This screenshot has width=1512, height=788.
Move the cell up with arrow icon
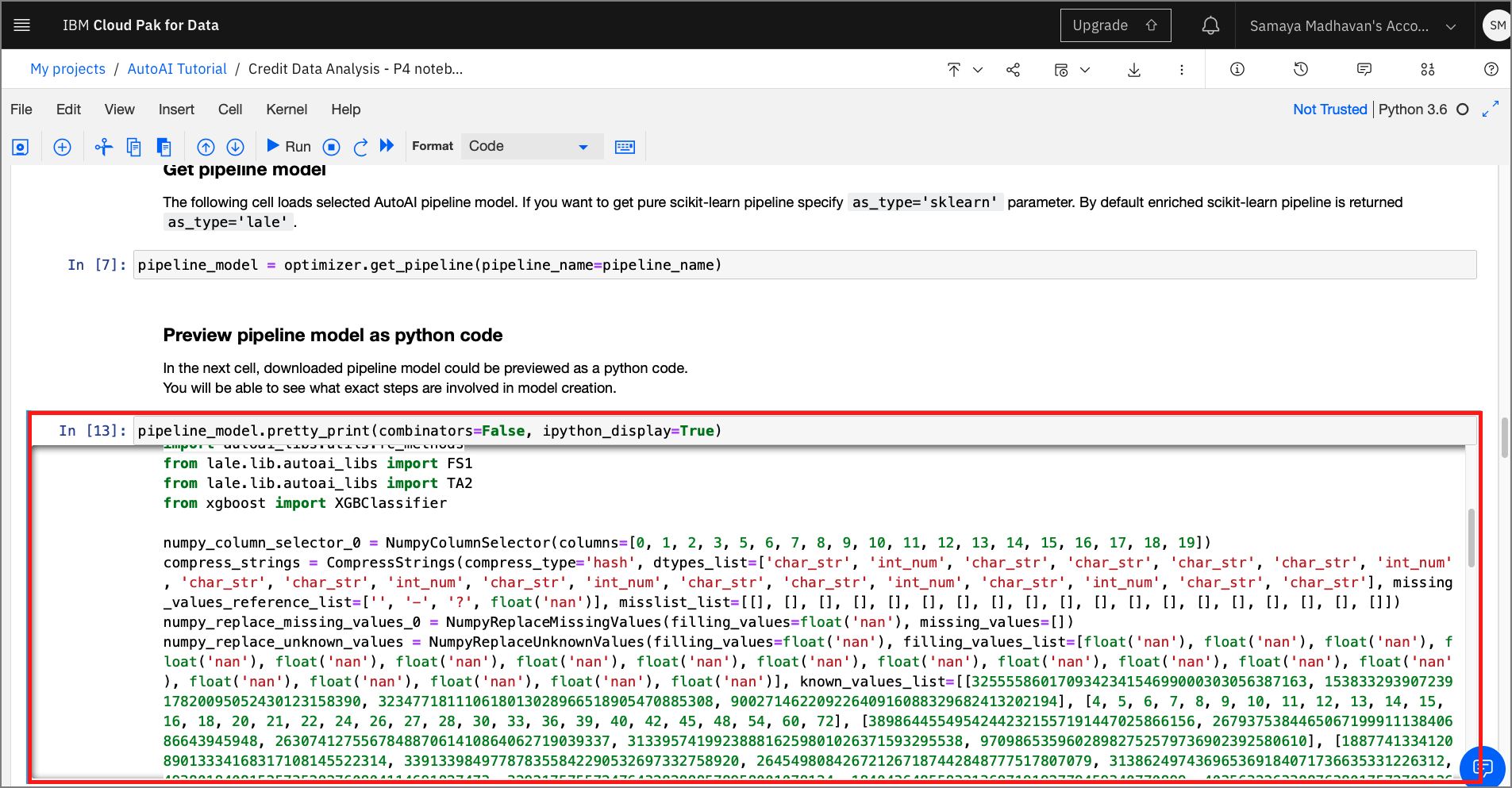206,147
